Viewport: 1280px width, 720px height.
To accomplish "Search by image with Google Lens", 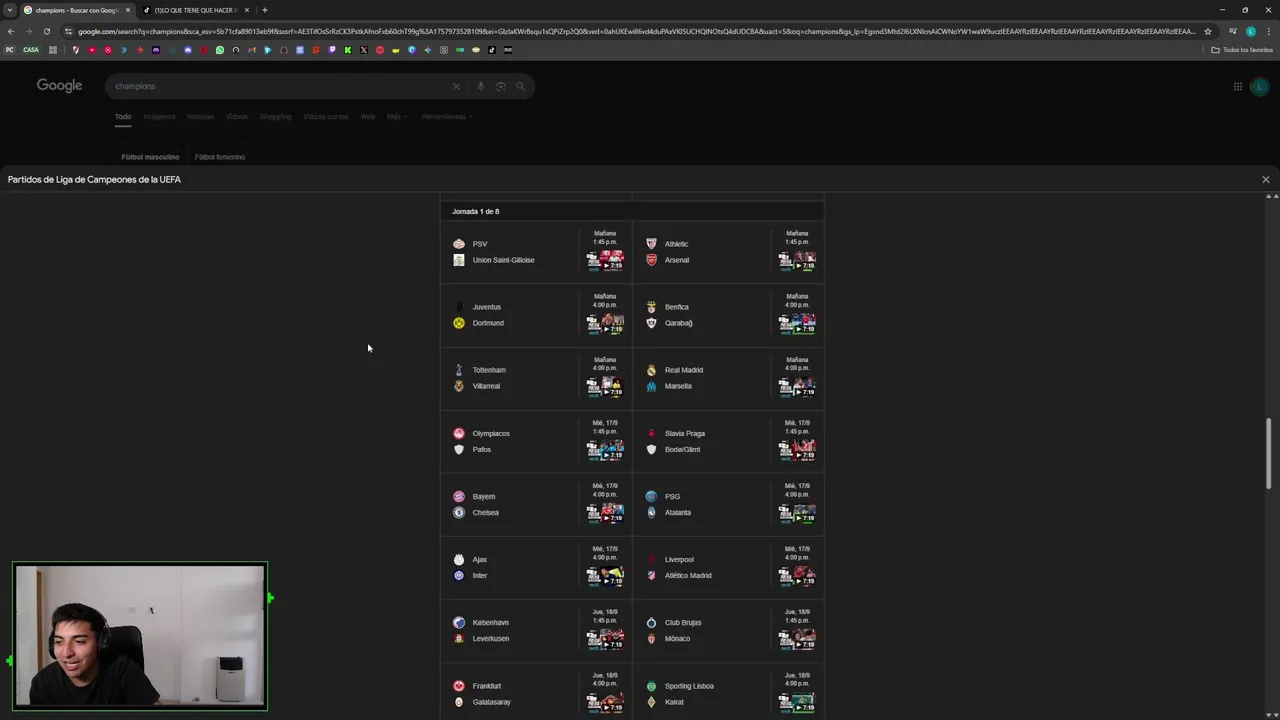I will click(501, 87).
